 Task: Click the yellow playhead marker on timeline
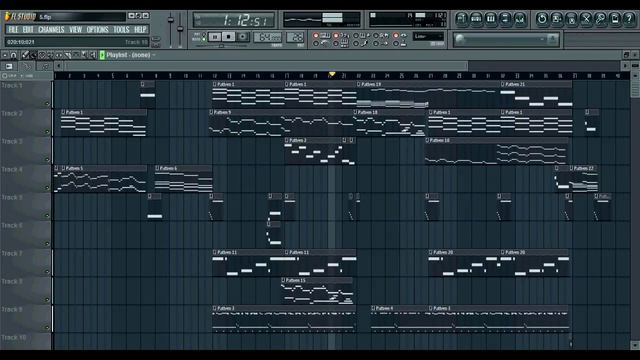click(x=332, y=74)
